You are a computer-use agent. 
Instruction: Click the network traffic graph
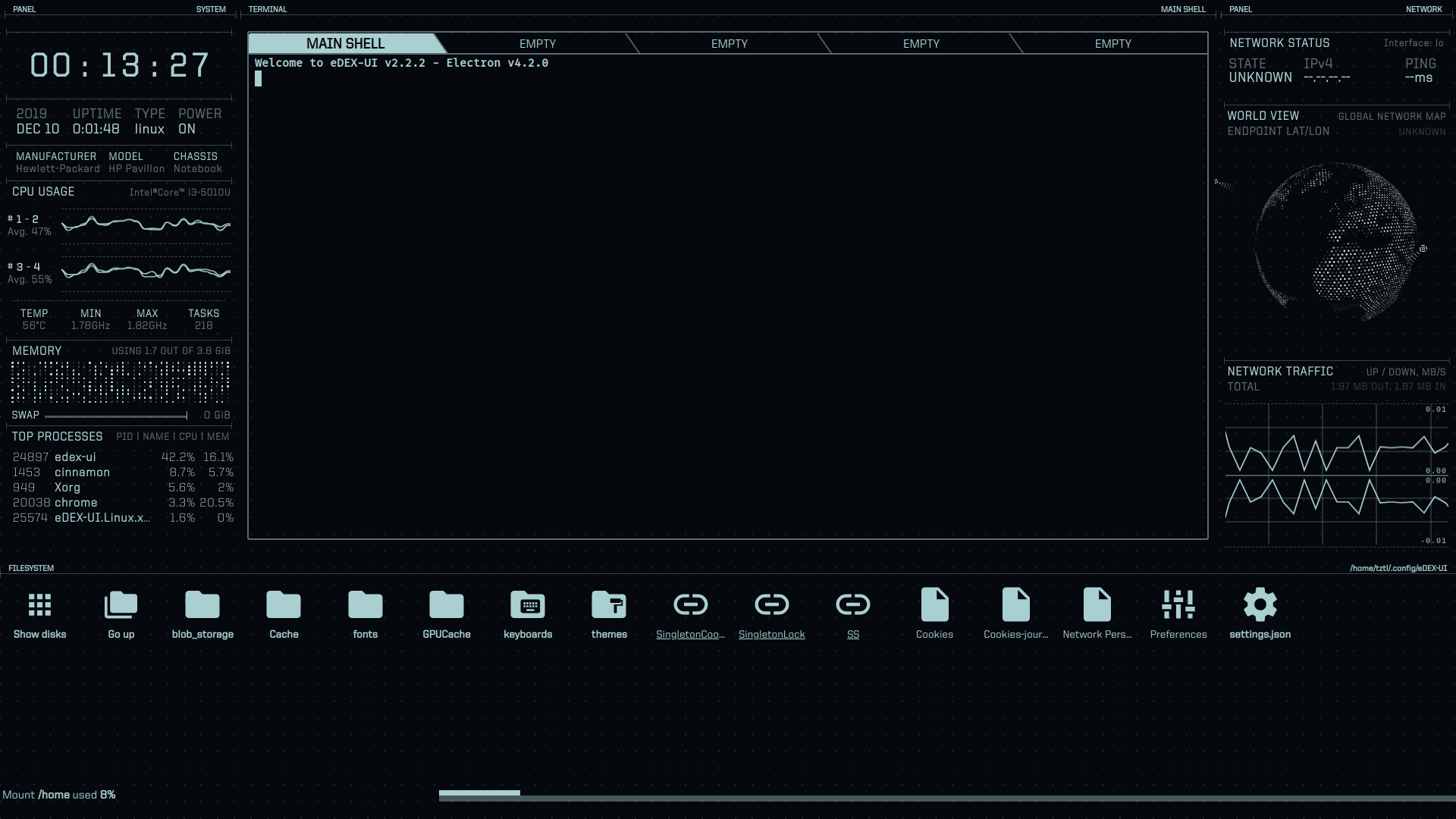pyautogui.click(x=1336, y=475)
